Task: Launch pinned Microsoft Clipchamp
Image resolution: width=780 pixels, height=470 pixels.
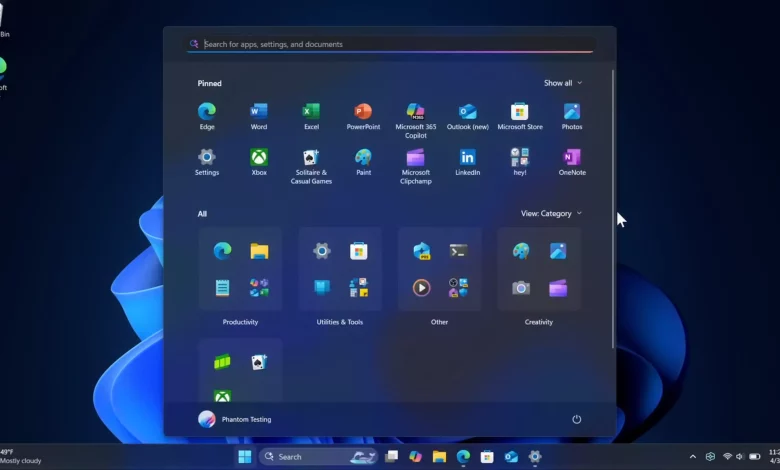Action: click(x=415, y=166)
